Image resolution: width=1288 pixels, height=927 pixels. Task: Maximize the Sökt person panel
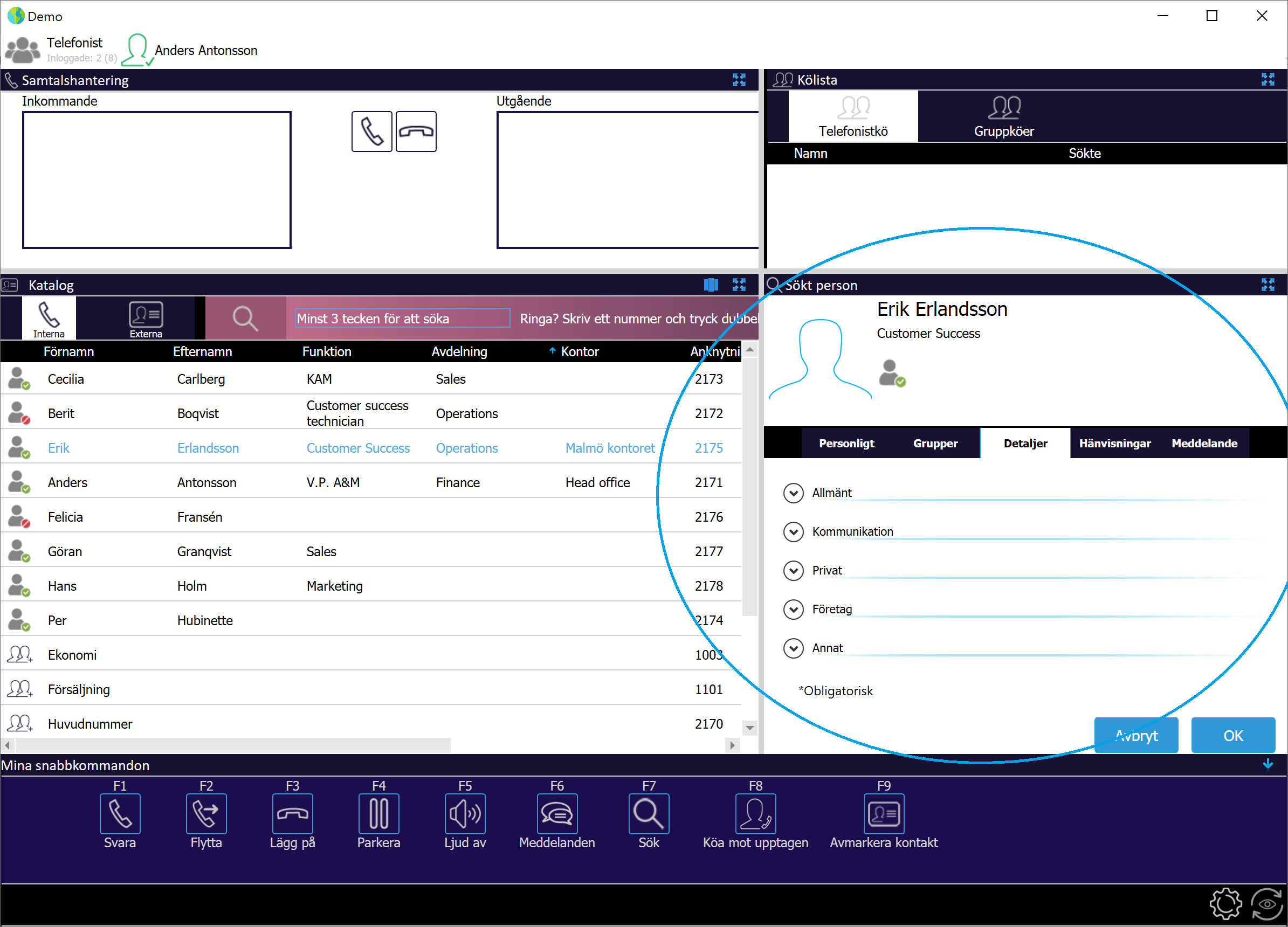(x=1268, y=285)
